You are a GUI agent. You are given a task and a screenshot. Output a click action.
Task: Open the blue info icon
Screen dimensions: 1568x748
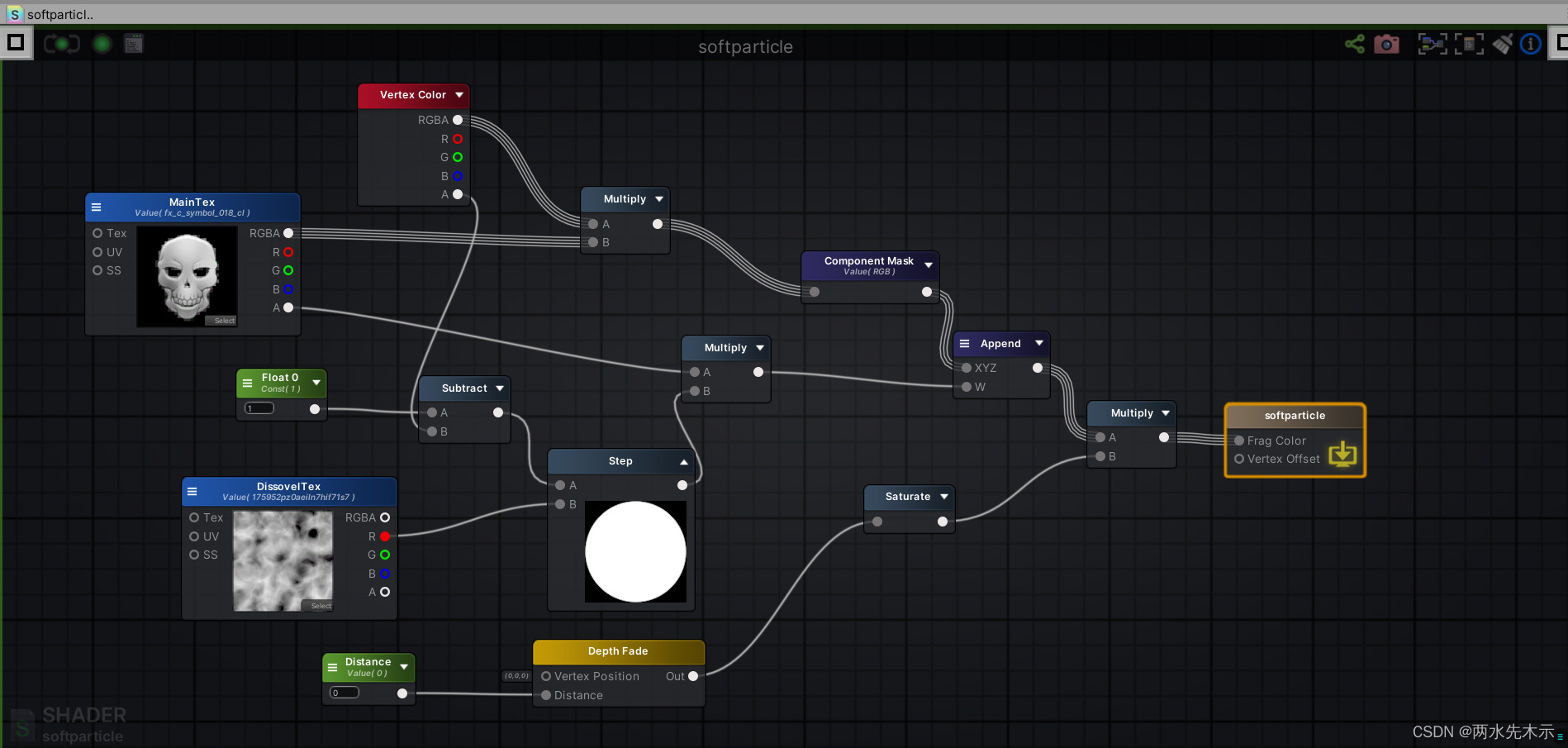(x=1531, y=44)
